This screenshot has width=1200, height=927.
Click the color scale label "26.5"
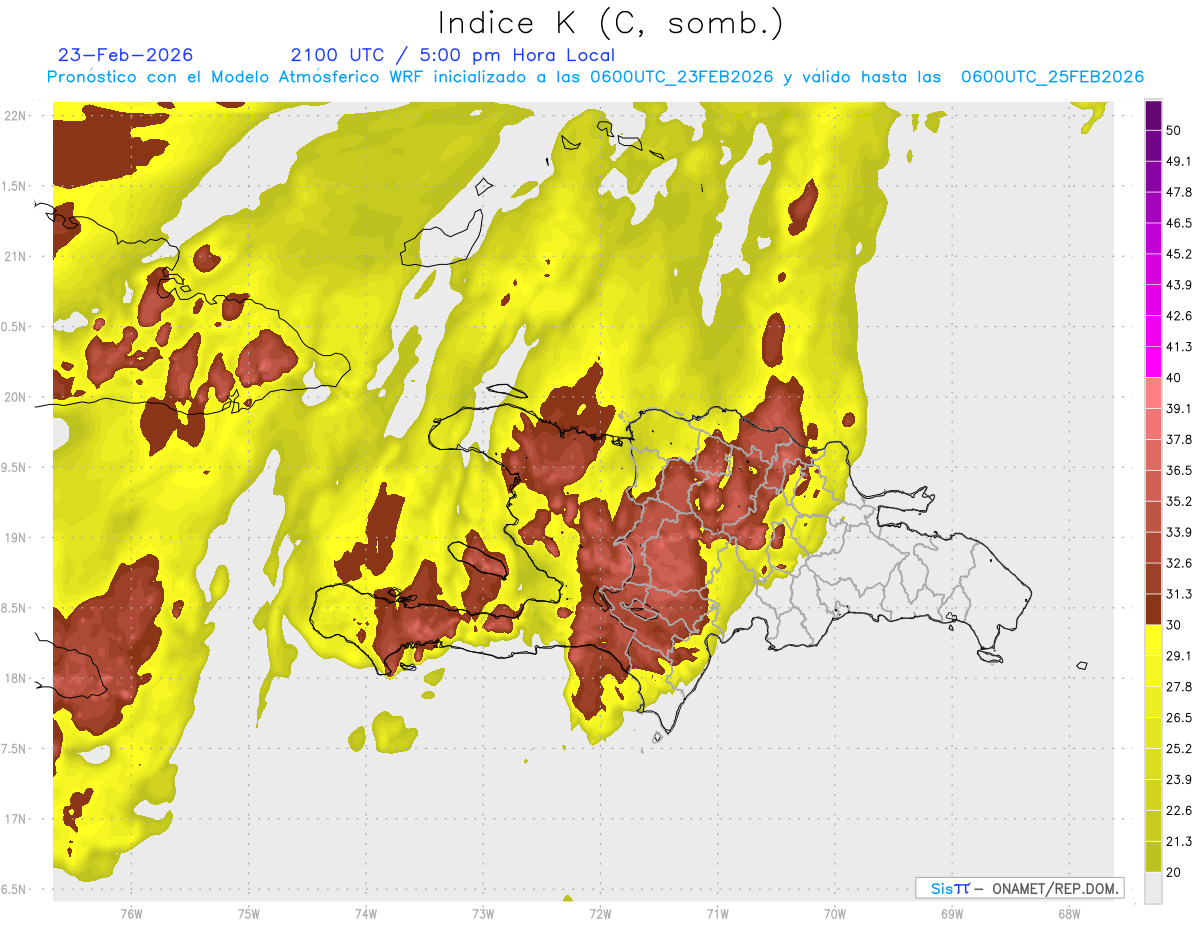tap(1179, 718)
